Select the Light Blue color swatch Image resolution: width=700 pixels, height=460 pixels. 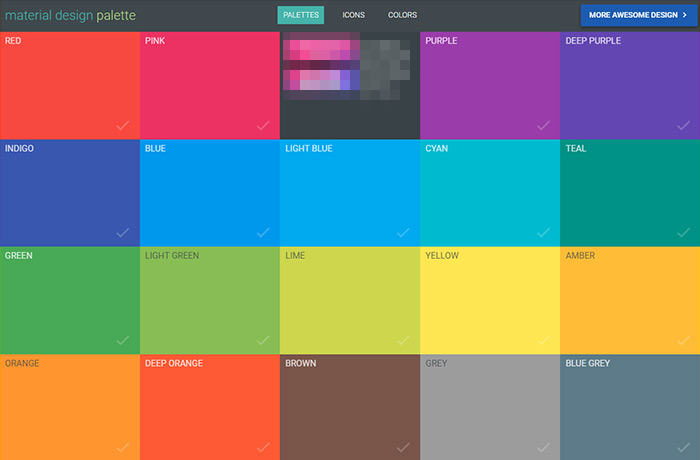point(350,193)
